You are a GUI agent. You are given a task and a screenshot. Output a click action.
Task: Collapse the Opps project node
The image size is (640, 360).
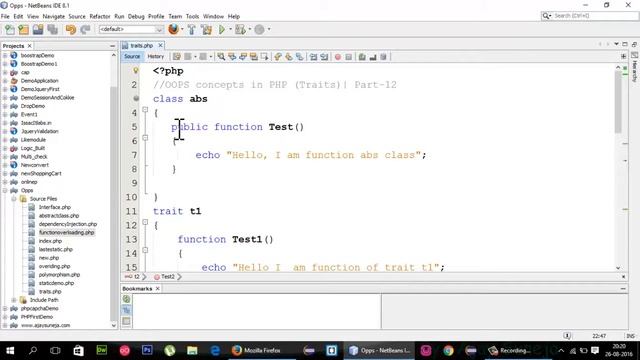pyautogui.click(x=5, y=190)
